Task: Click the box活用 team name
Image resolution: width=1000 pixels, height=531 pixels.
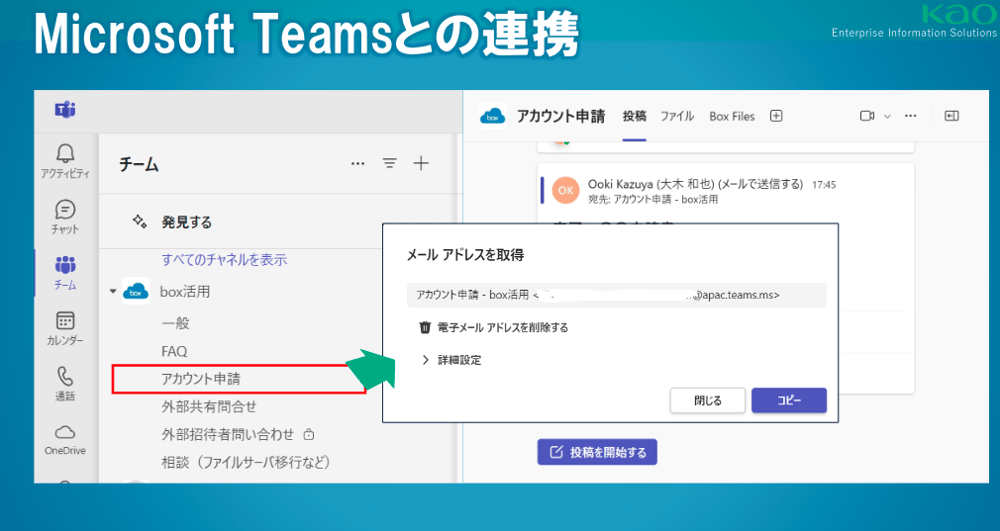Action: (184, 292)
